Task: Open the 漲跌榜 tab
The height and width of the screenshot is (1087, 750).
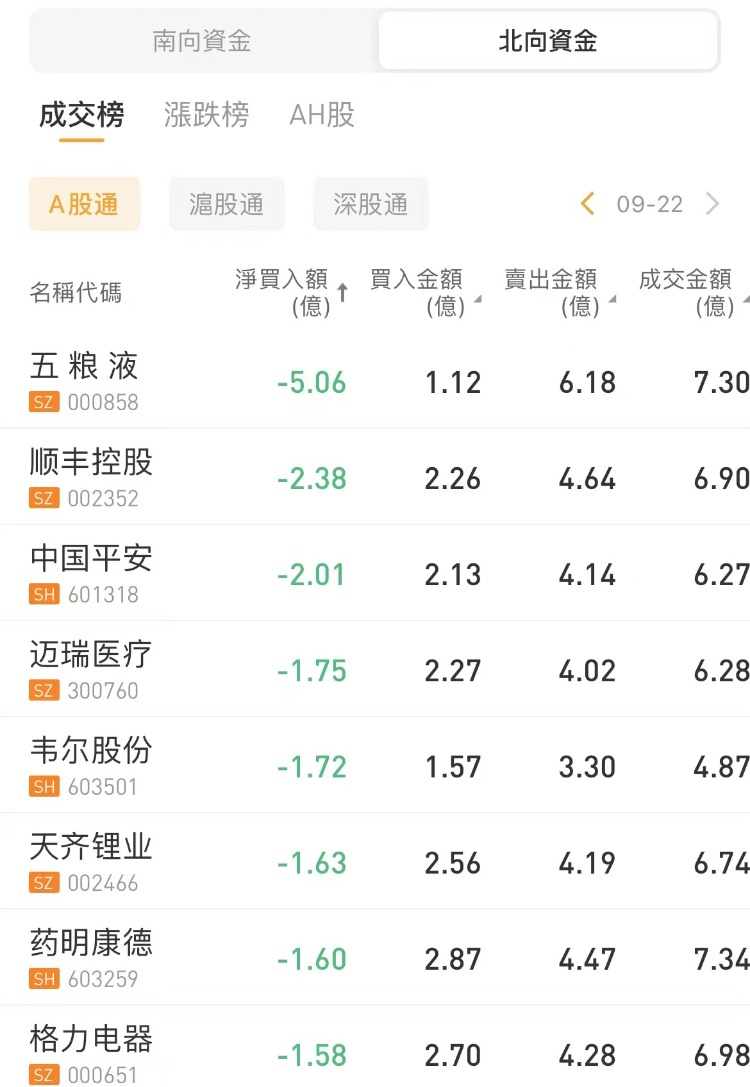Action: (x=206, y=115)
